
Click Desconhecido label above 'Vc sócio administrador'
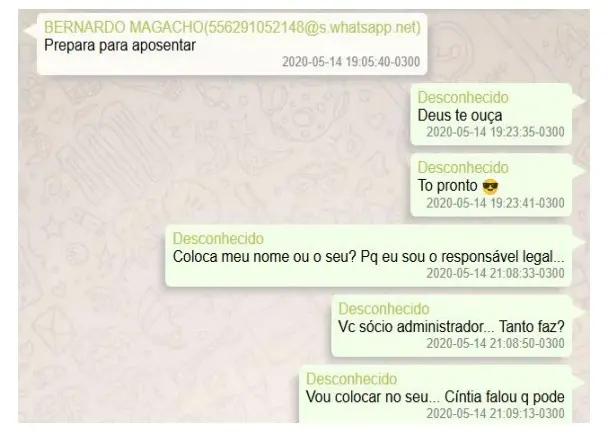pyautogui.click(x=384, y=309)
